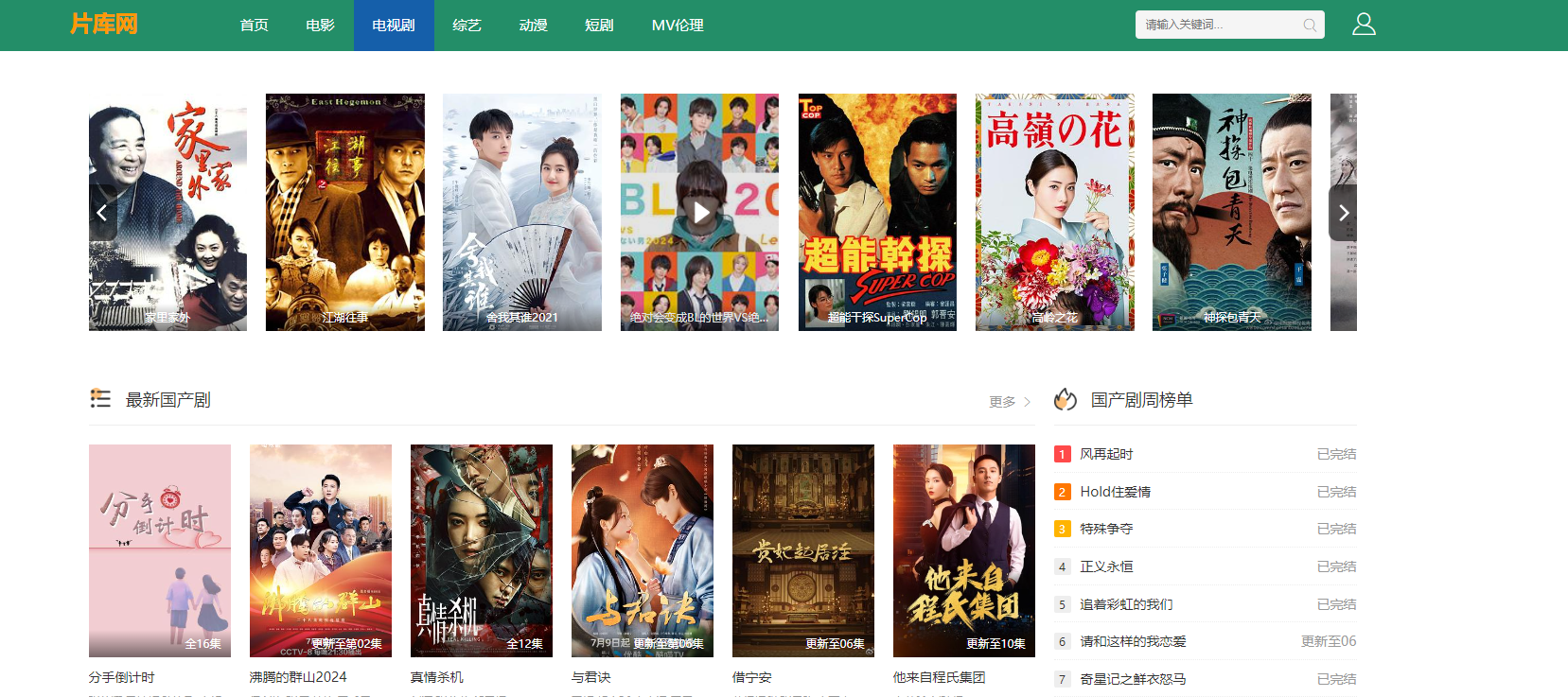
Task: Click play button on BL世界 poster
Action: [x=700, y=212]
